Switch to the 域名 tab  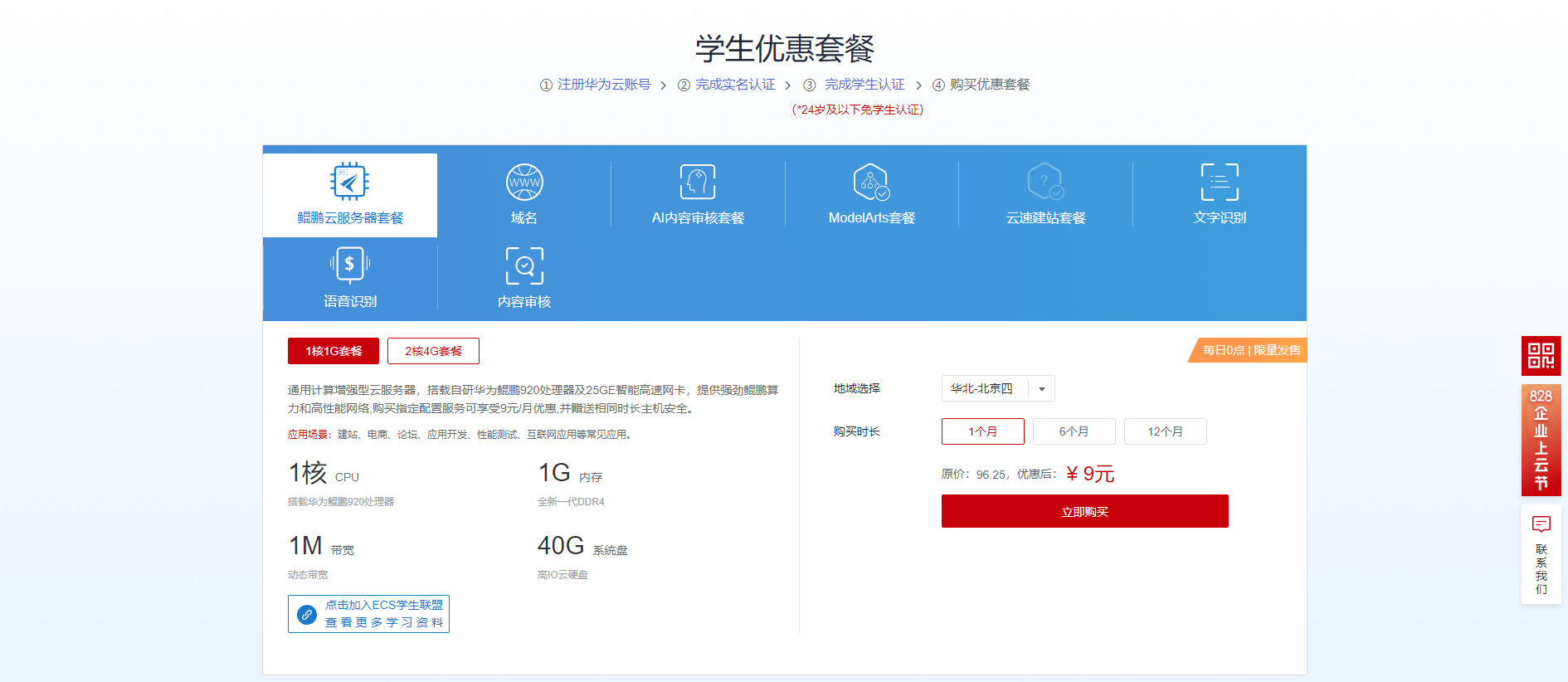point(524,195)
